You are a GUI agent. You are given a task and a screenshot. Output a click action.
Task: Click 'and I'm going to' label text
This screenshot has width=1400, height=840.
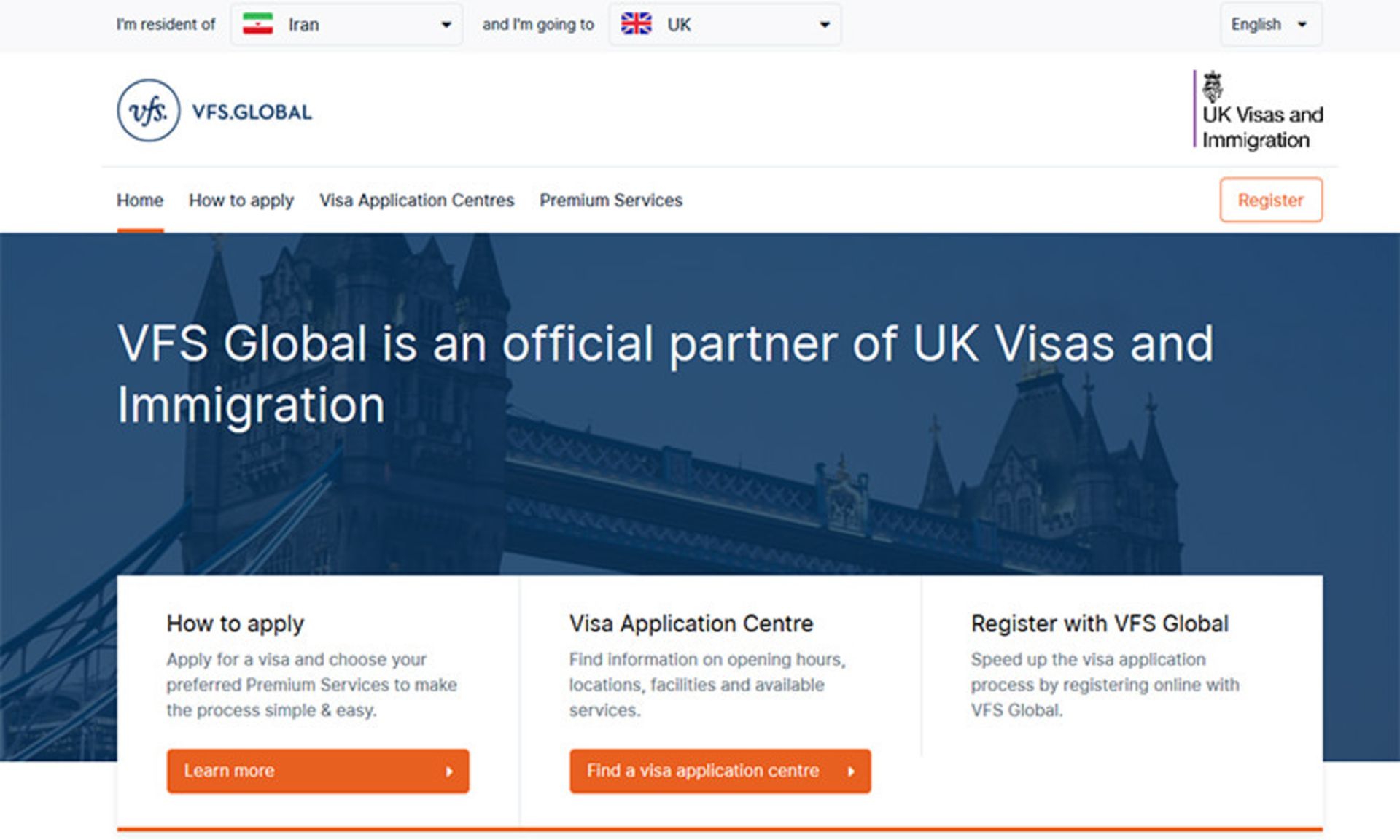pyautogui.click(x=538, y=24)
